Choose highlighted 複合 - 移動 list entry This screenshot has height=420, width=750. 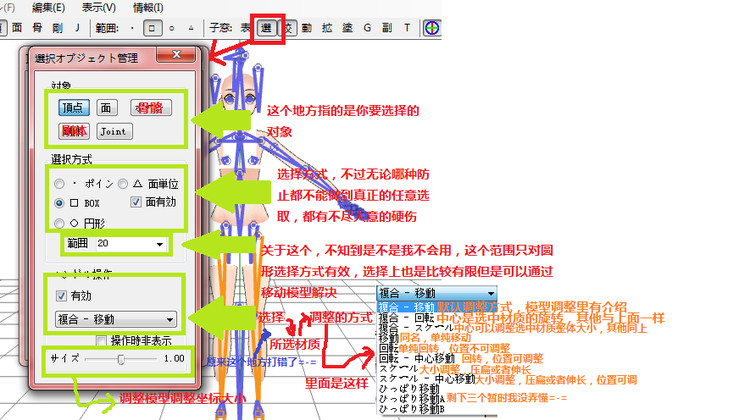click(x=407, y=307)
